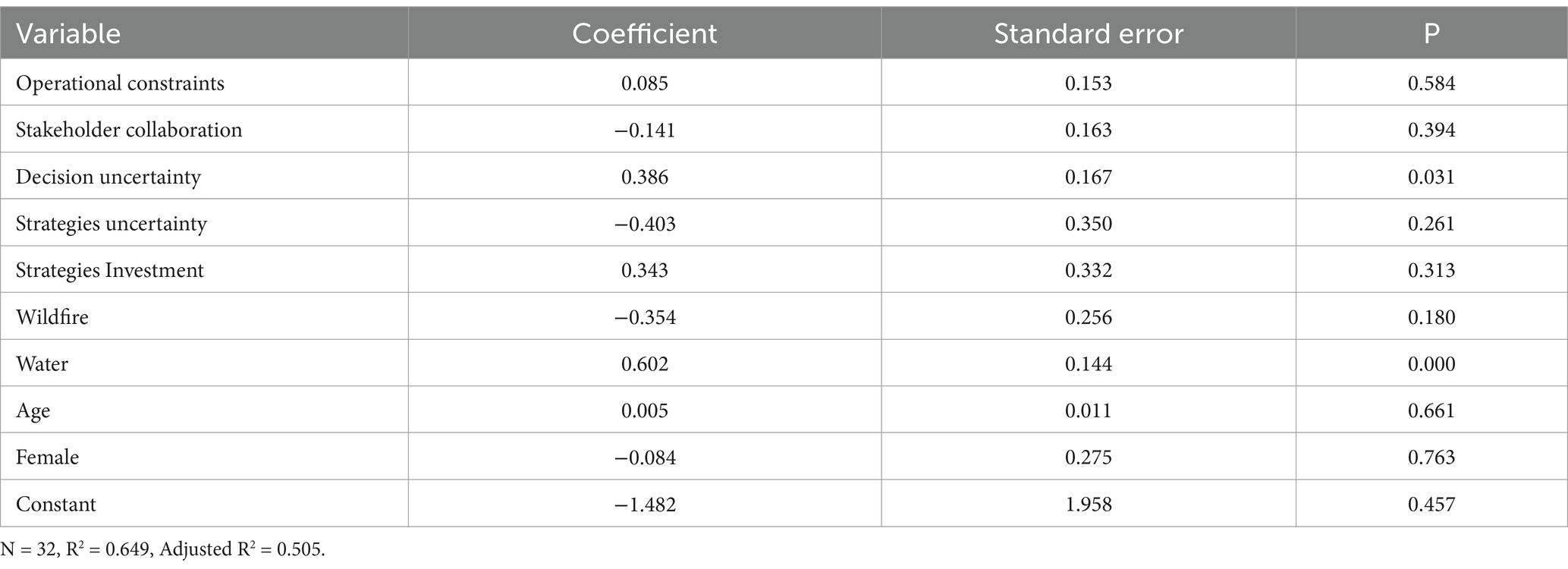Click the Decision uncertainty coefficient 0.386
This screenshot has height=569, width=1568.
(x=645, y=177)
